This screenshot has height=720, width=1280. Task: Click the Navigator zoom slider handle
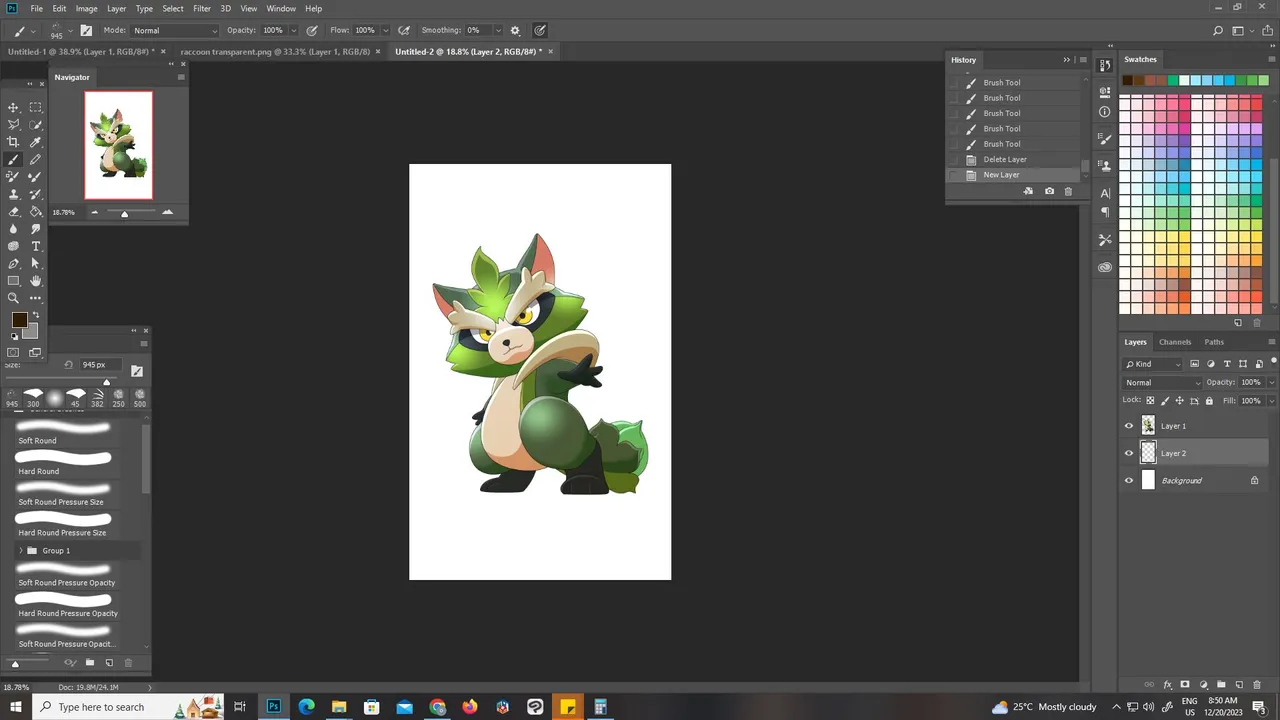coord(125,214)
